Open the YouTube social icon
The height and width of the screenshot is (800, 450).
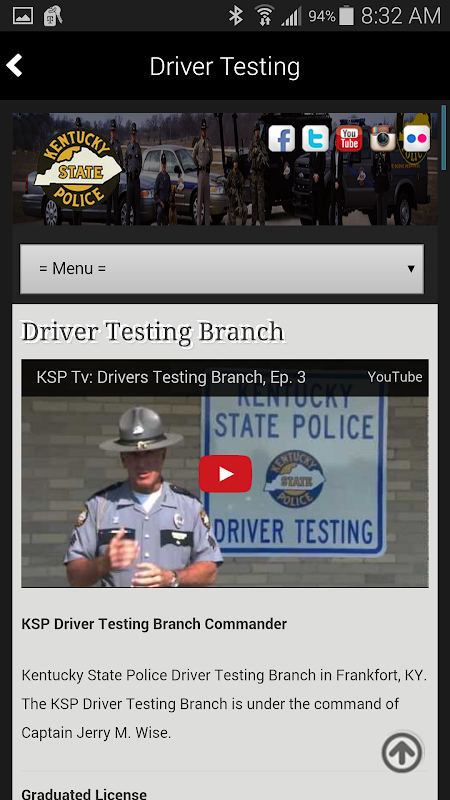click(349, 138)
